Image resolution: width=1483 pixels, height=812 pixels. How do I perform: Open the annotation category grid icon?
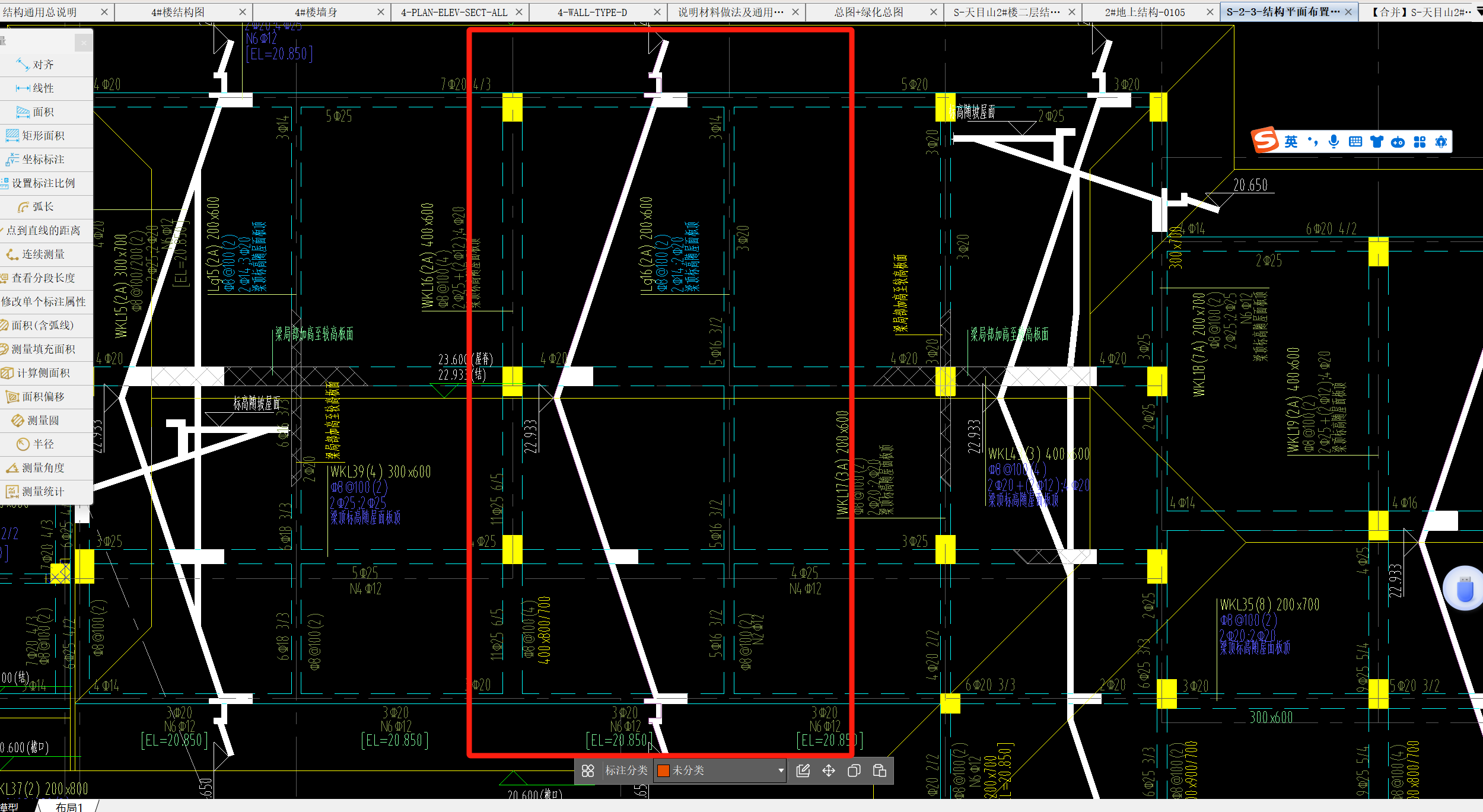pyautogui.click(x=588, y=770)
